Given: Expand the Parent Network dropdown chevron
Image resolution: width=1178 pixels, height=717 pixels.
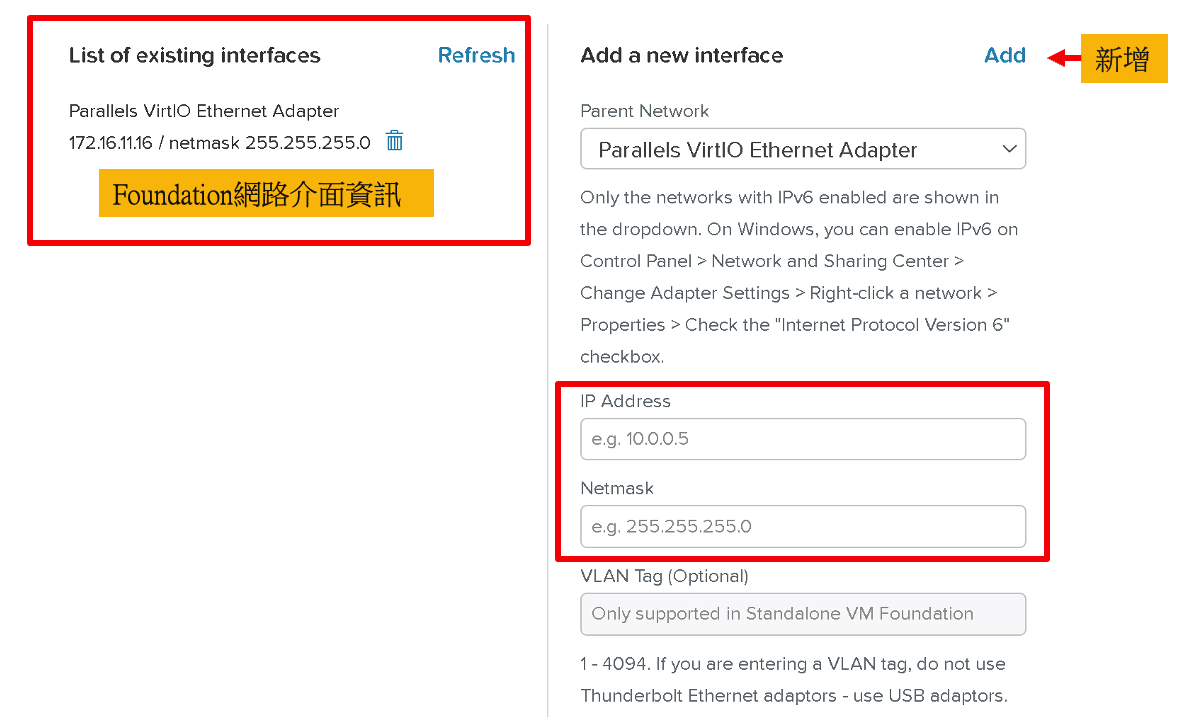Looking at the screenshot, I should click(x=1010, y=149).
